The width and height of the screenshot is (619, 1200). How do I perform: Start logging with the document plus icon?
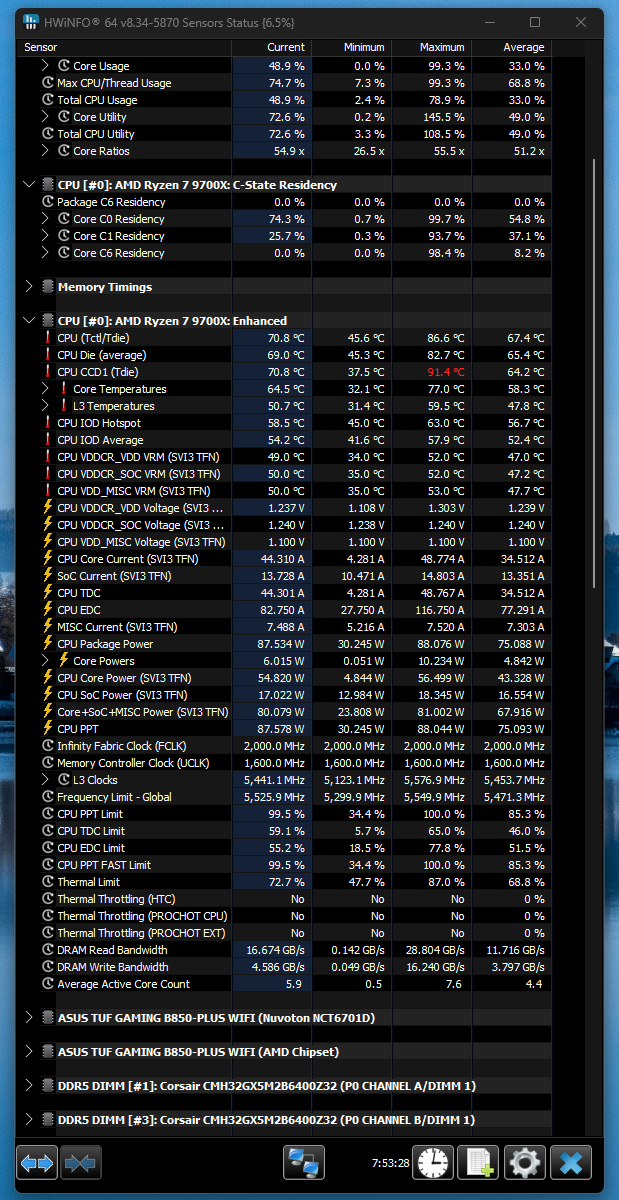(x=478, y=1162)
